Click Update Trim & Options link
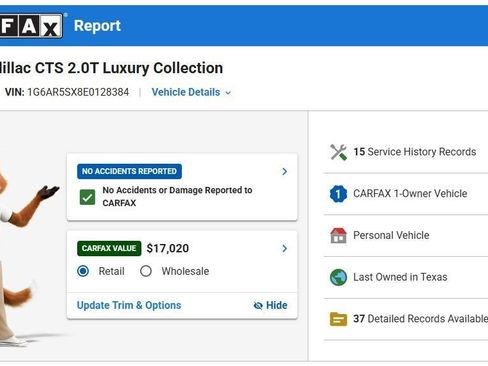The width and height of the screenshot is (488, 366). 129,305
